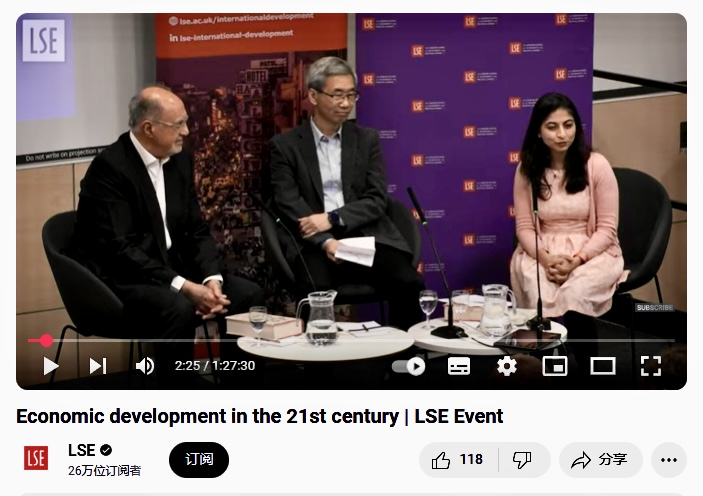
Task: Subscribe using the 订阅 button
Action: (199, 460)
